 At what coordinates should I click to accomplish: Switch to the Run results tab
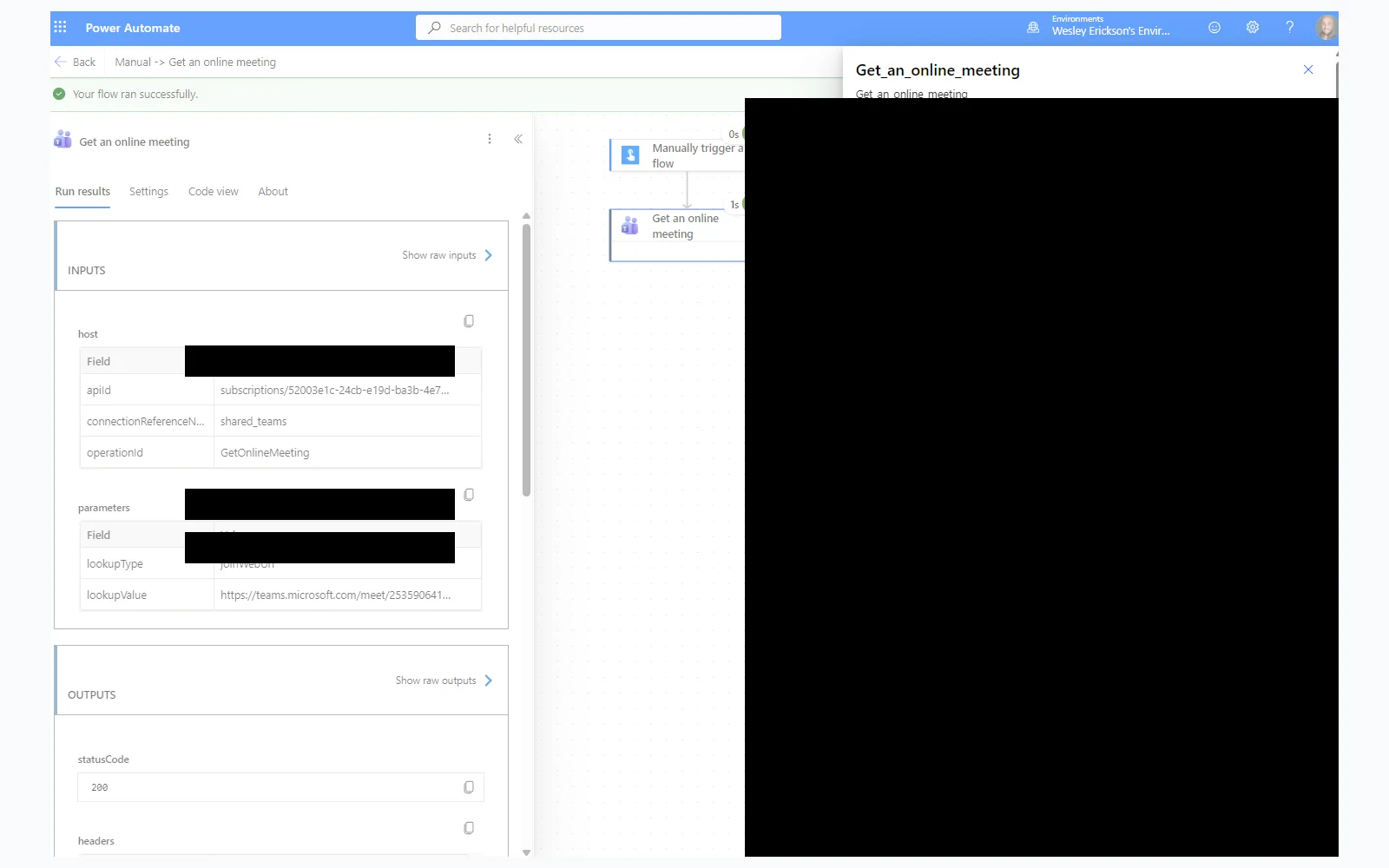pos(82,192)
